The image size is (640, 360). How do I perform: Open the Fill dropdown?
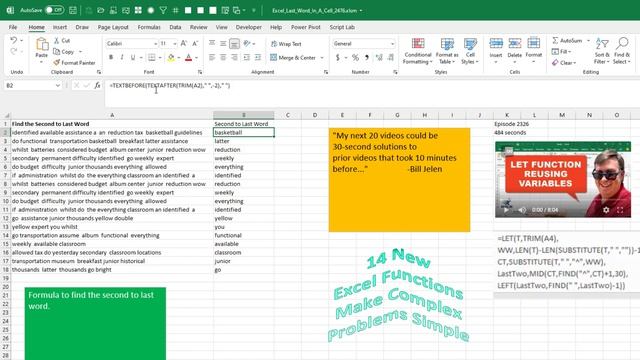click(x=562, y=51)
